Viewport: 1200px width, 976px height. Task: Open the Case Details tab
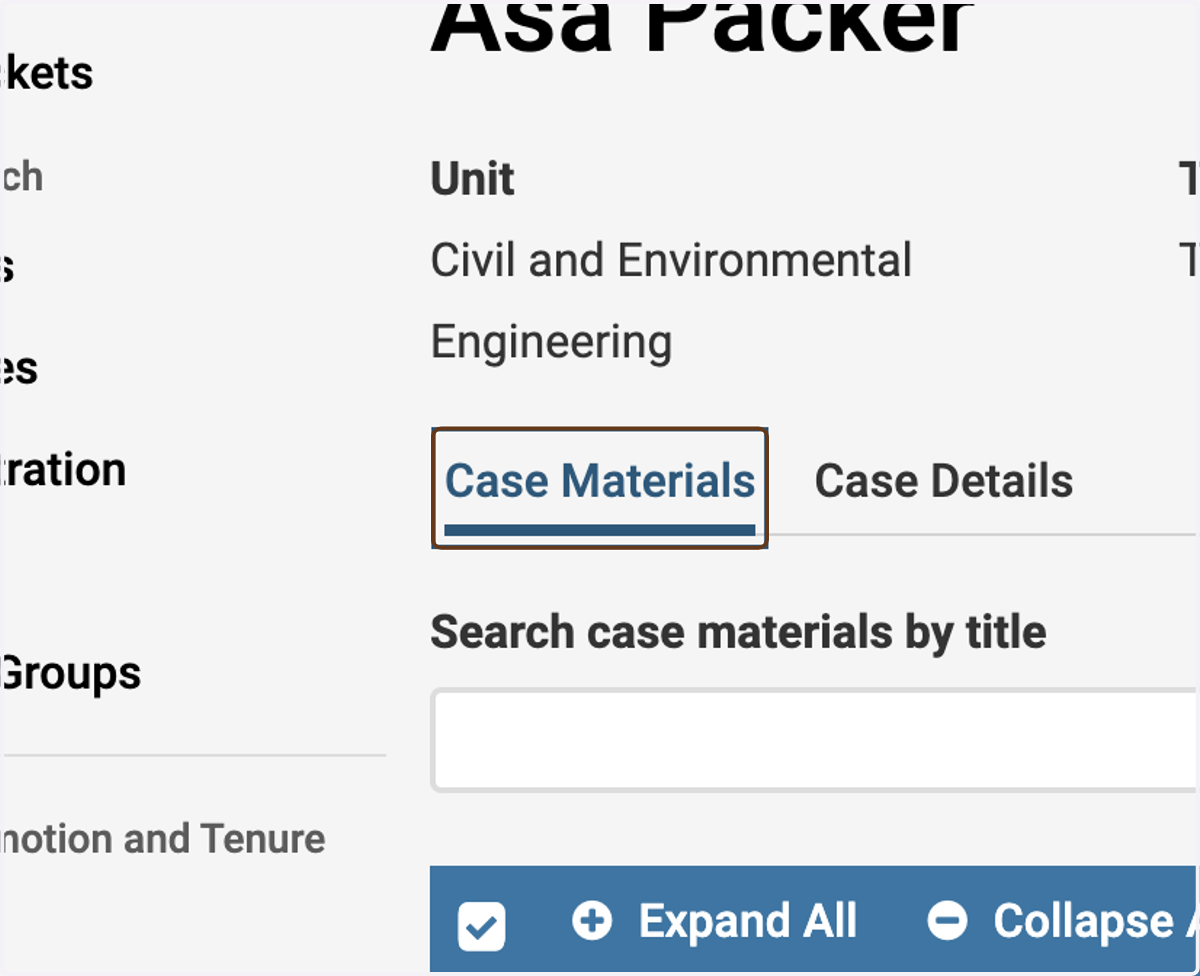click(x=943, y=481)
